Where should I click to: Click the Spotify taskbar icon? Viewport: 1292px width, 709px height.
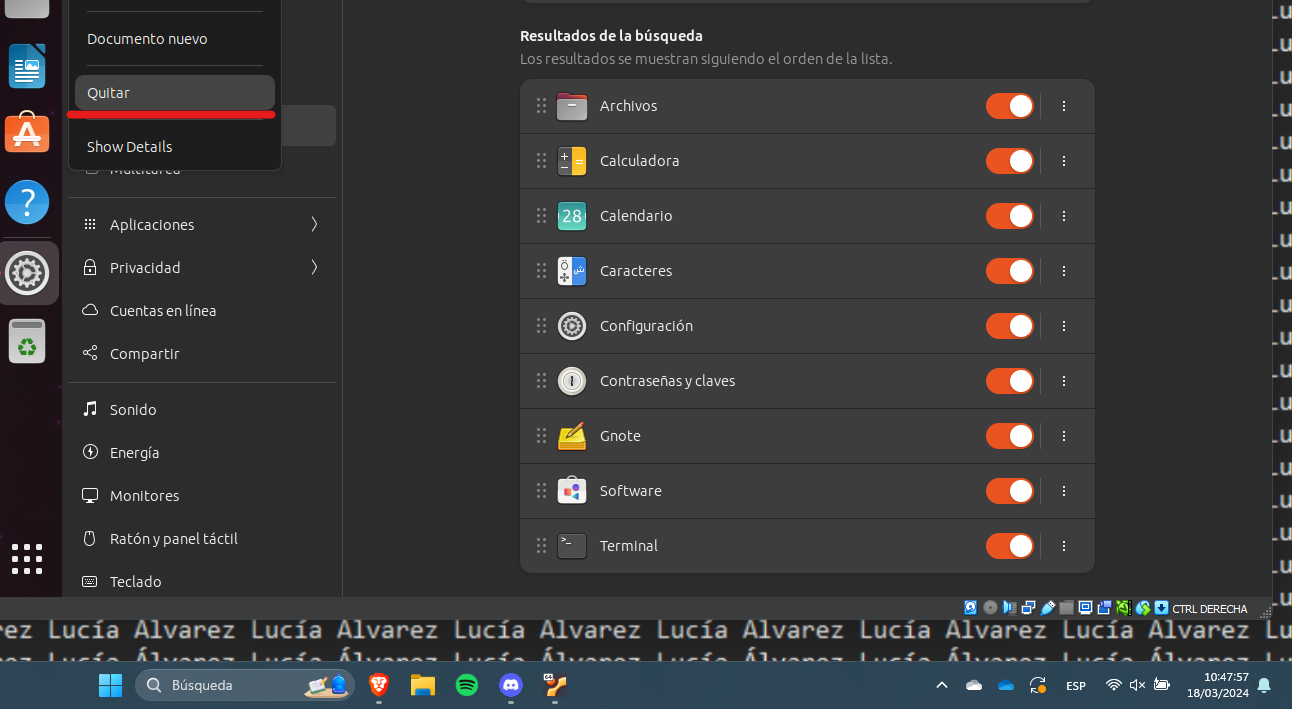(466, 685)
